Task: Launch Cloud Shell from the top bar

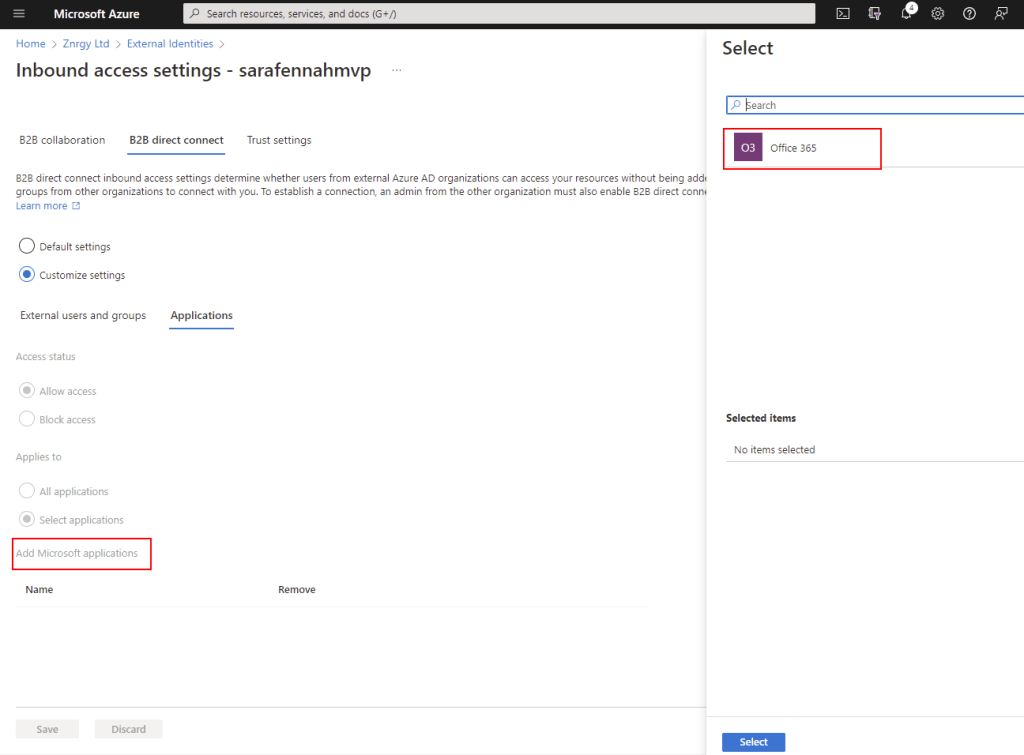Action: click(843, 14)
